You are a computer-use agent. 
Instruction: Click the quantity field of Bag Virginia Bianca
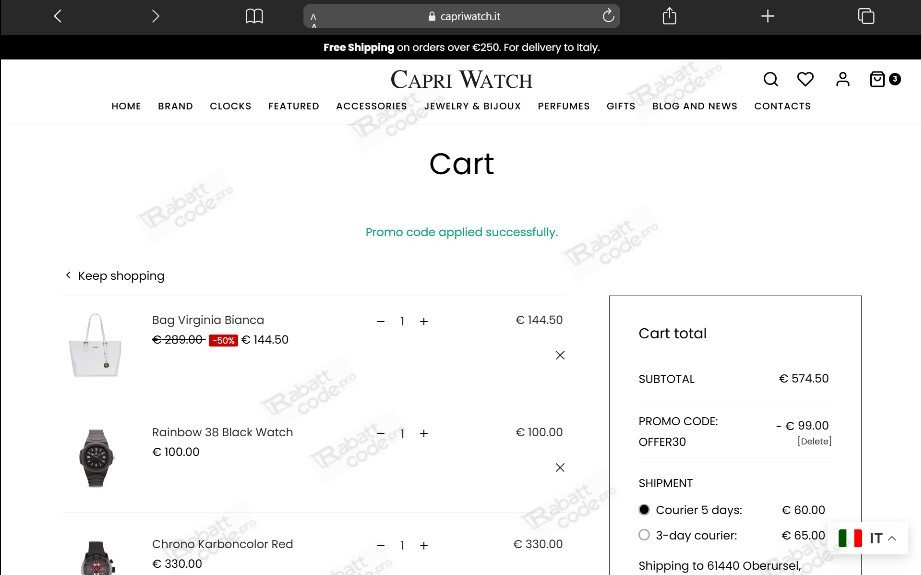pos(402,321)
